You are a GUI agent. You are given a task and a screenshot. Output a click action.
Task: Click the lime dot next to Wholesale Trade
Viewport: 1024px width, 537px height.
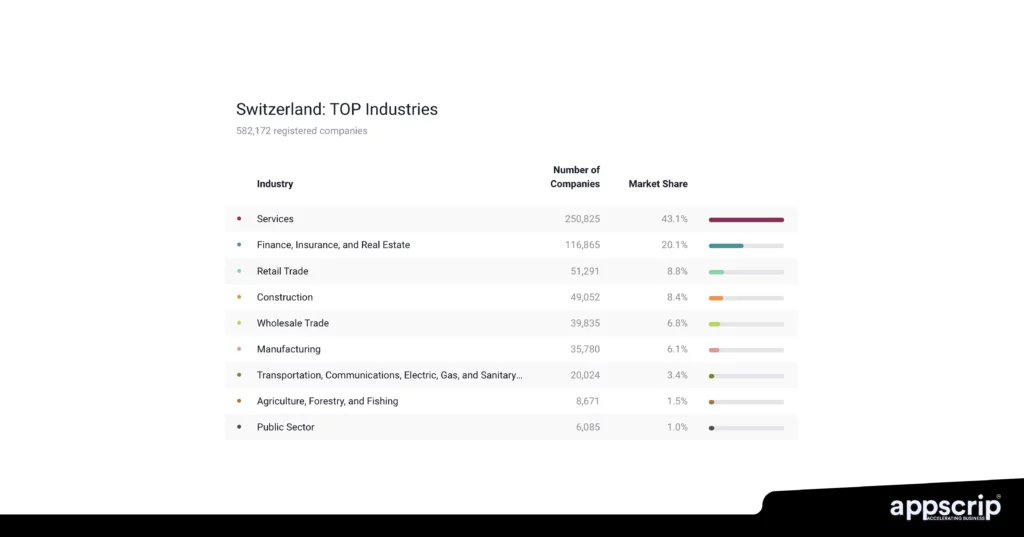pos(239,323)
